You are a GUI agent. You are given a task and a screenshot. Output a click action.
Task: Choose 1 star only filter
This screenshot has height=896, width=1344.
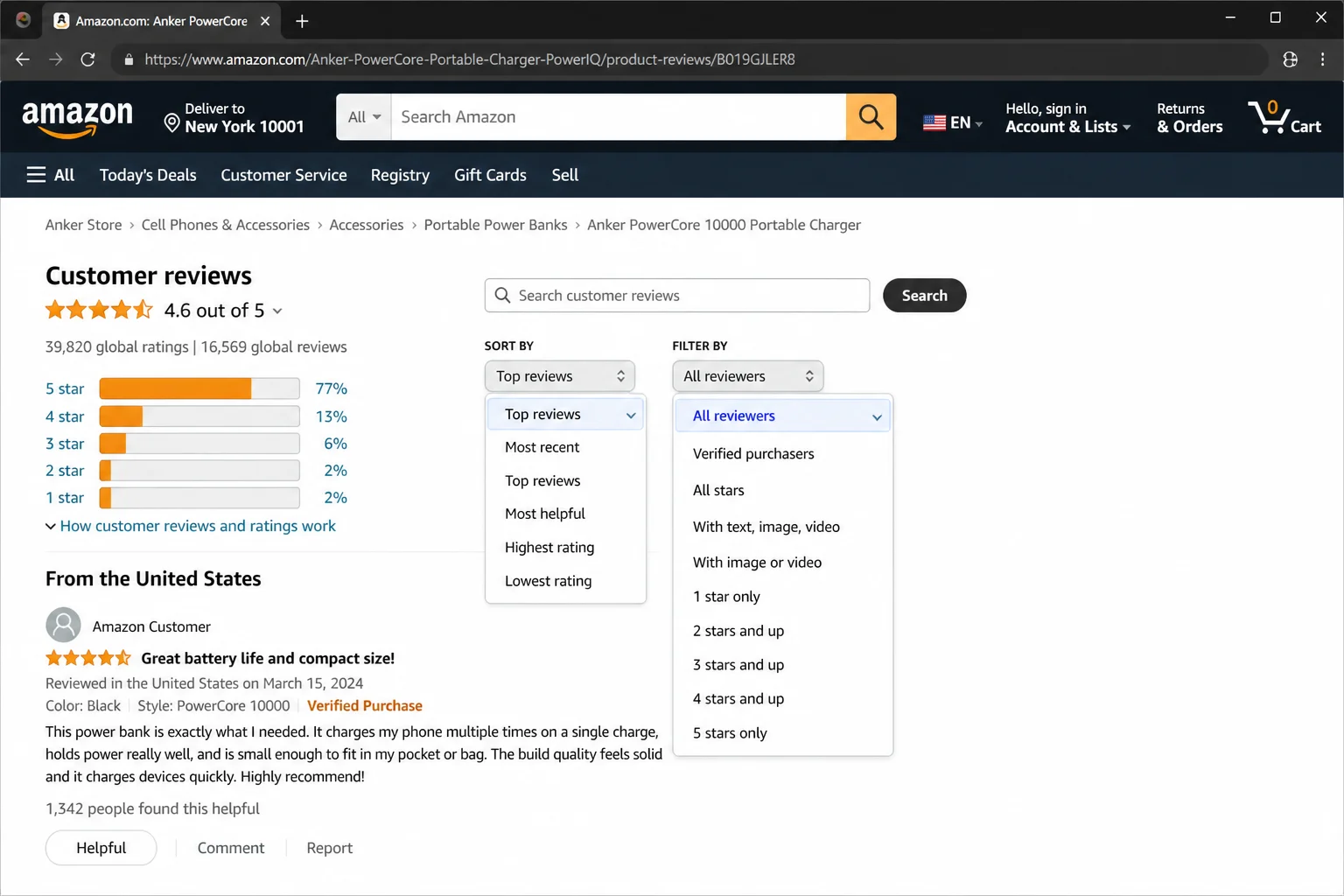tap(726, 597)
